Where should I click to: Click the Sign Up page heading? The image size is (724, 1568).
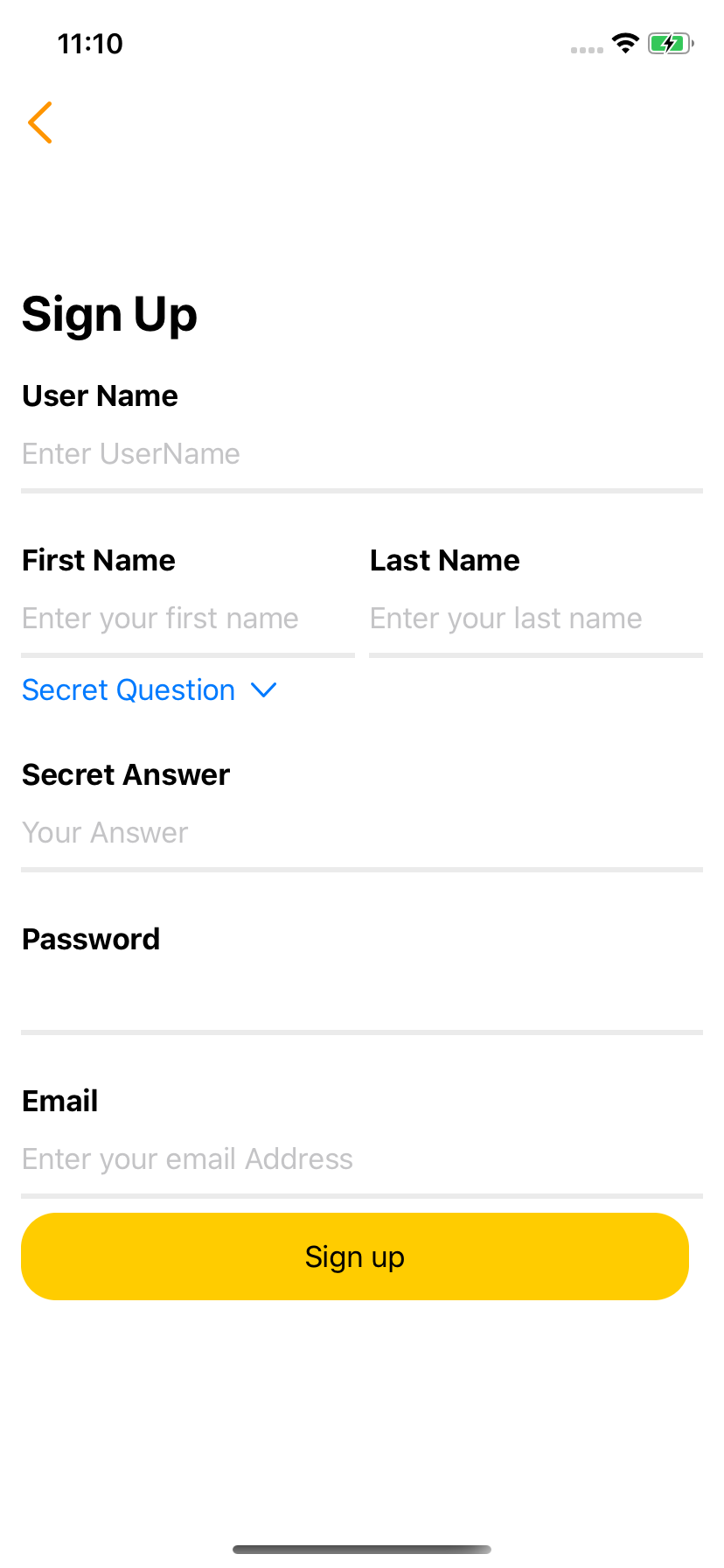[110, 315]
